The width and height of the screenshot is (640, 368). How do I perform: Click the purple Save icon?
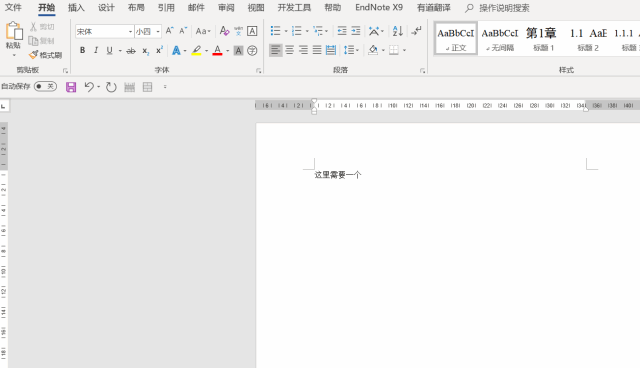[x=71, y=87]
